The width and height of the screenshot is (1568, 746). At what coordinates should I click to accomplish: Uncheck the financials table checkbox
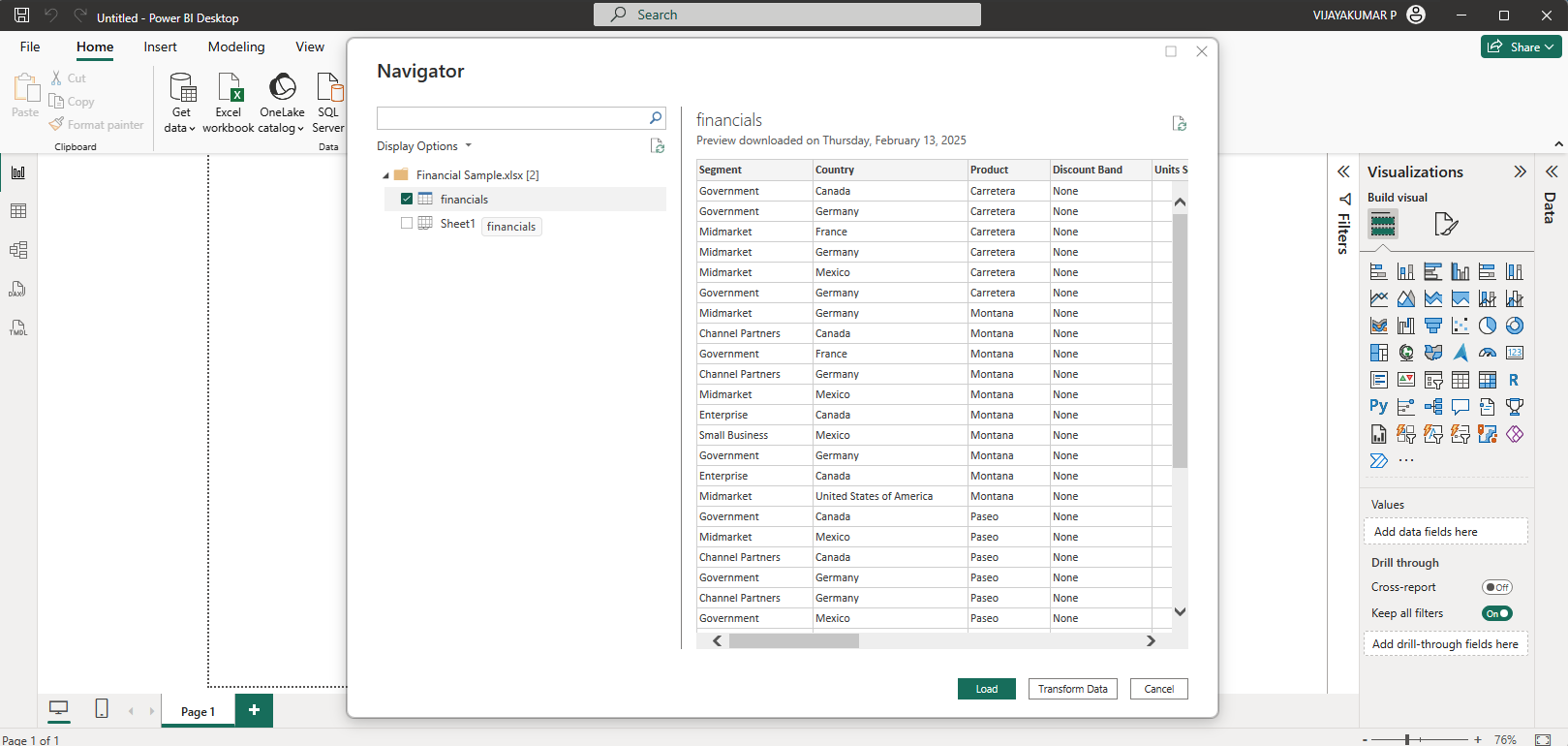[x=407, y=199]
